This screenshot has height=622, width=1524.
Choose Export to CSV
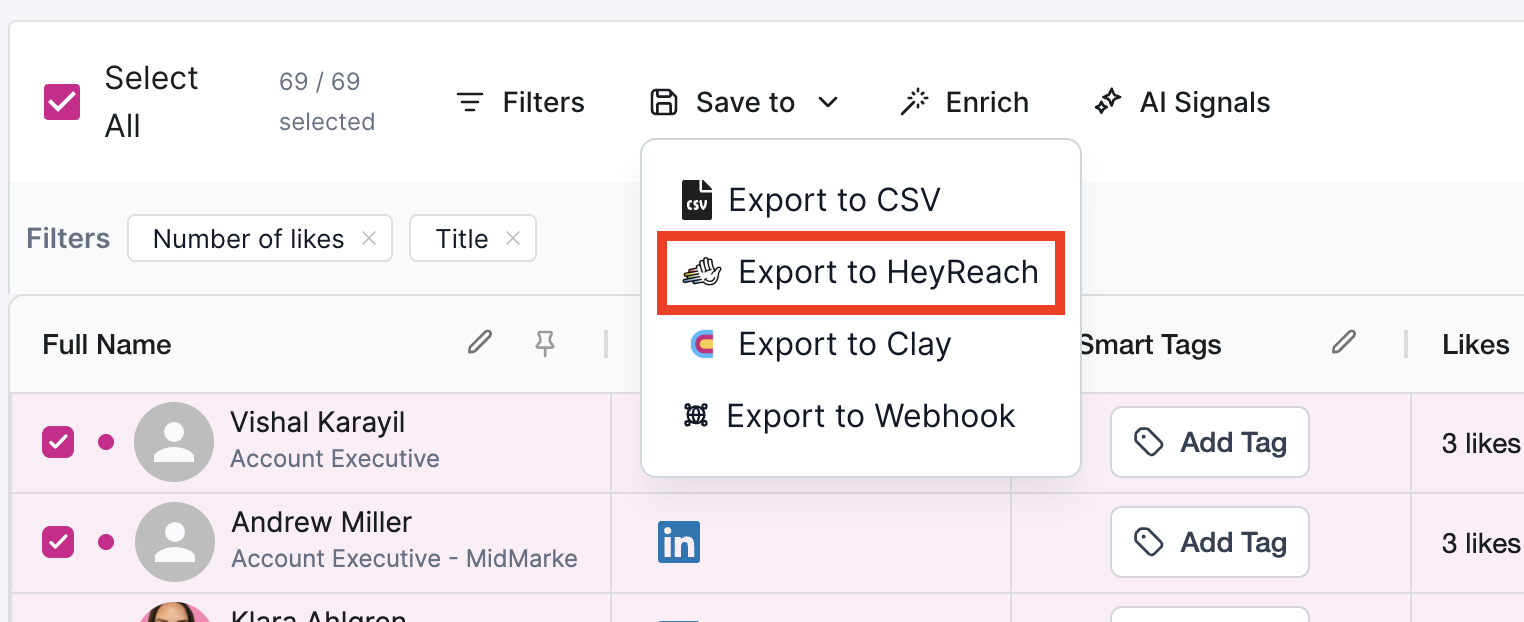click(x=833, y=200)
